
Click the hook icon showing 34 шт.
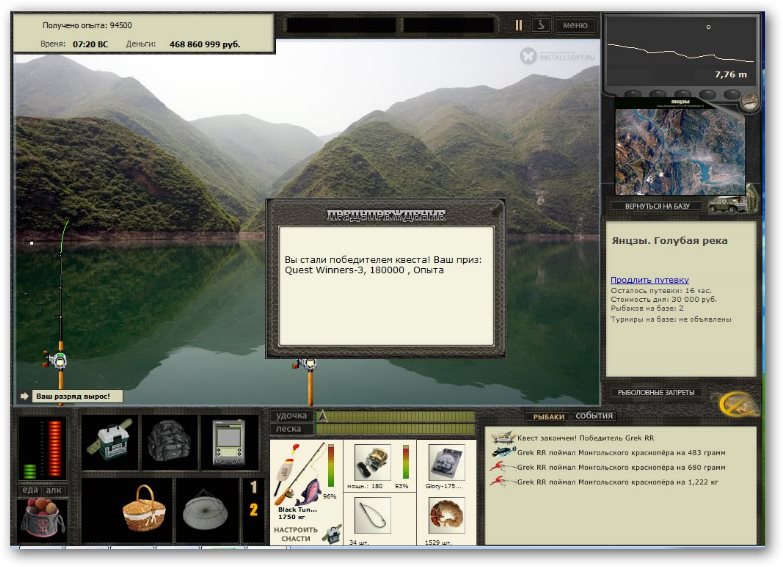pos(372,516)
